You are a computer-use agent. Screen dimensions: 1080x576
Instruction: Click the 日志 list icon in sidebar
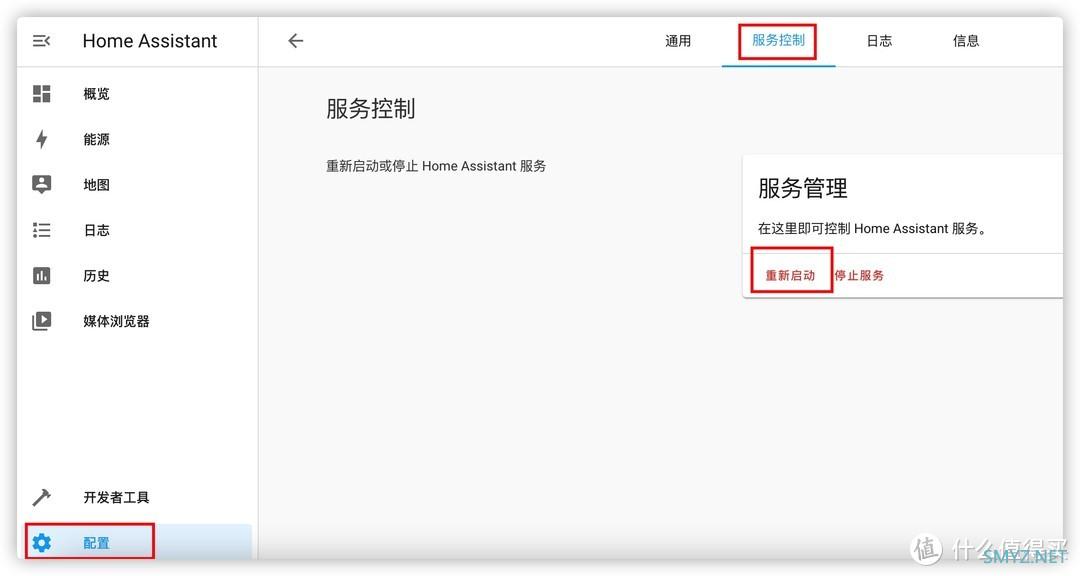coord(41,230)
